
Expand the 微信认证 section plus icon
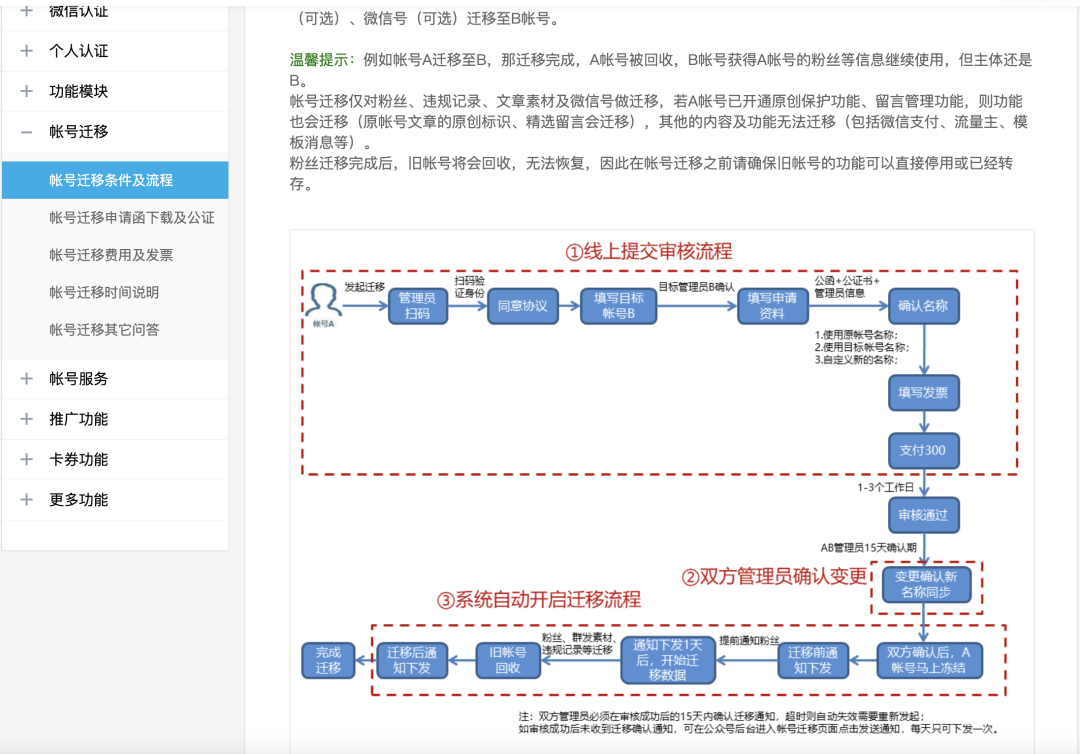tap(27, 11)
